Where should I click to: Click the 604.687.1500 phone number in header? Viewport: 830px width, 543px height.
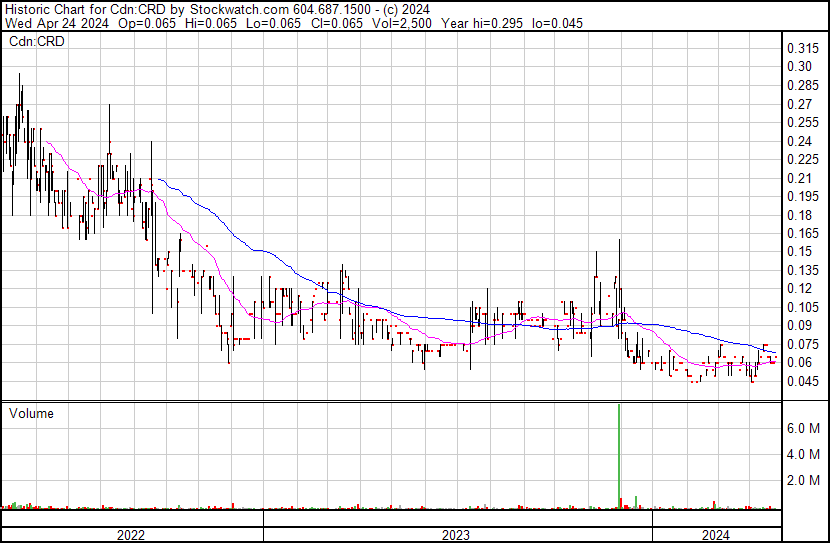(x=329, y=8)
